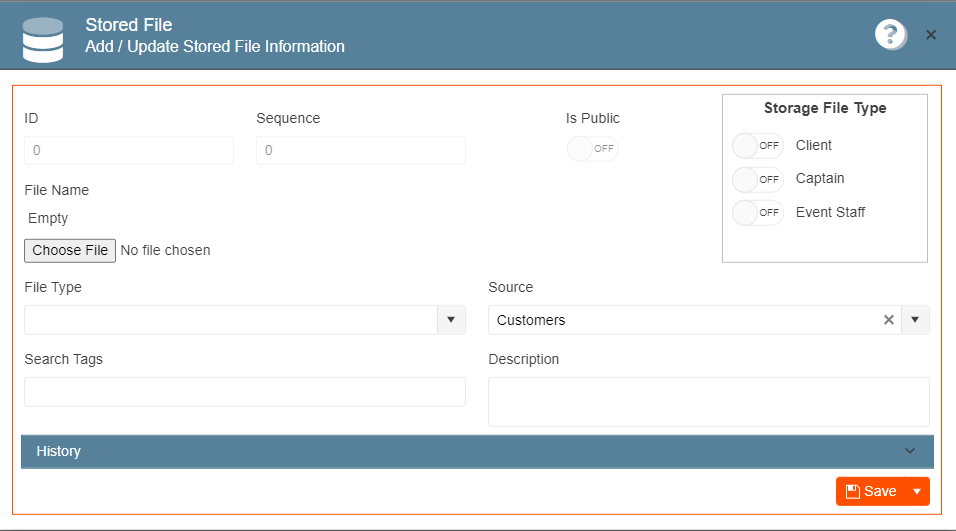Click the floppy disk Save icon
Viewport: 956px width, 531px height.
(853, 491)
